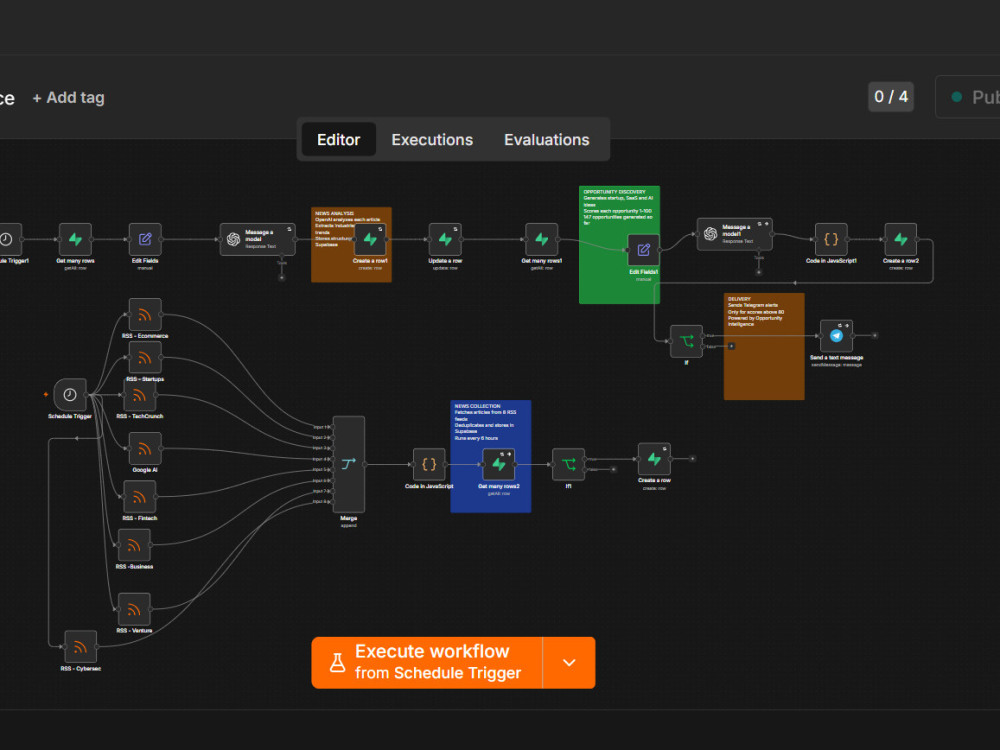
Task: Open the Message a model OpenAI node
Action: pos(258,239)
